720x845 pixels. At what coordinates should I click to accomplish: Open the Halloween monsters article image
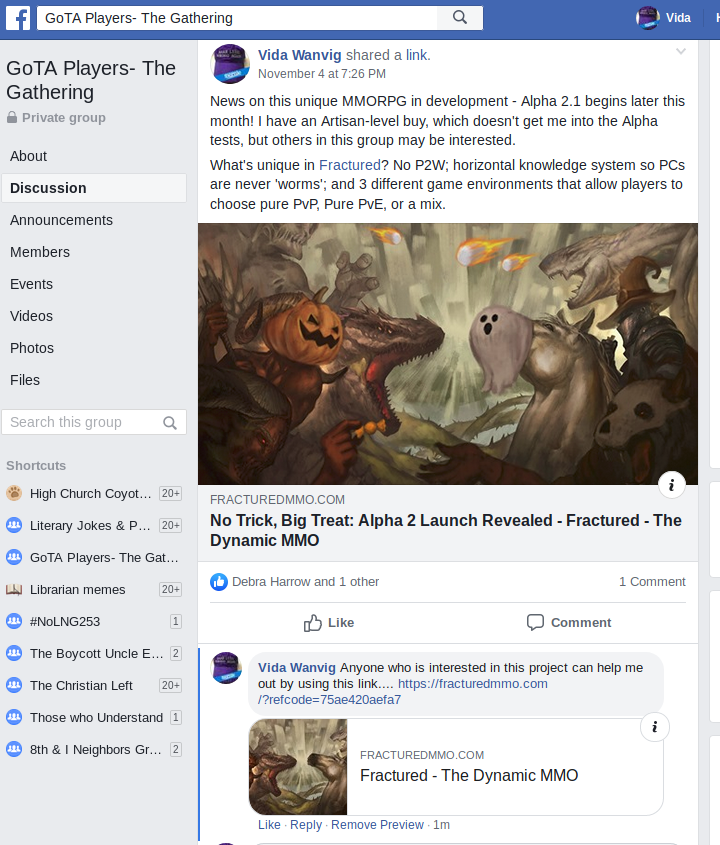click(448, 354)
